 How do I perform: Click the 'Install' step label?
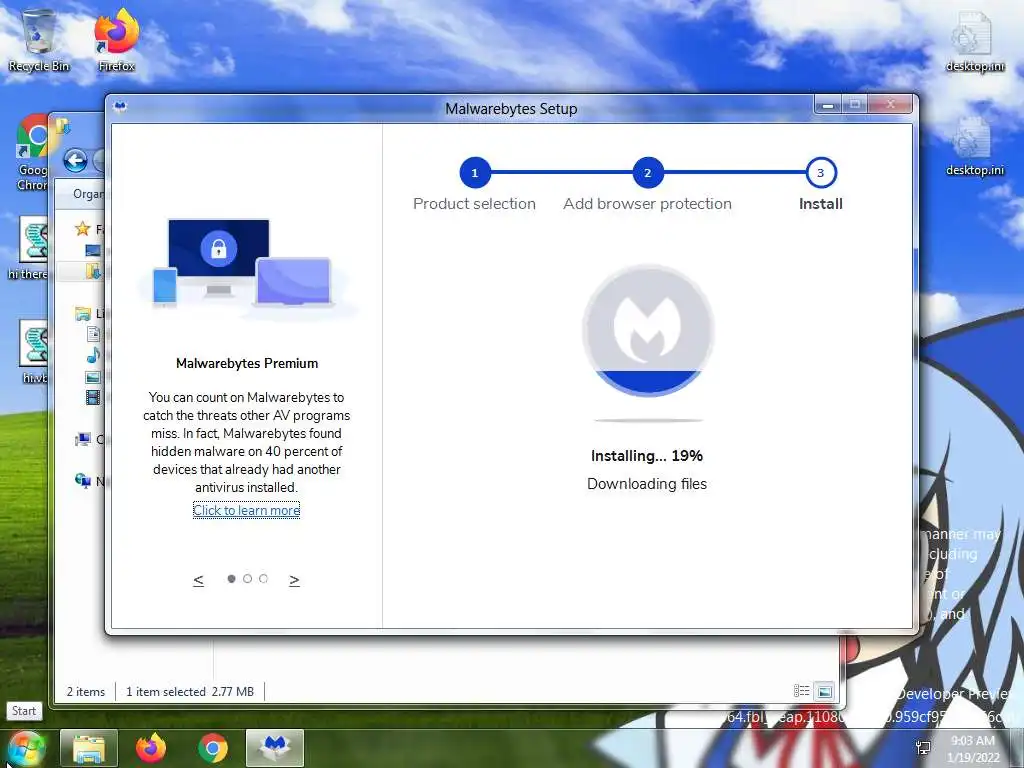click(821, 204)
